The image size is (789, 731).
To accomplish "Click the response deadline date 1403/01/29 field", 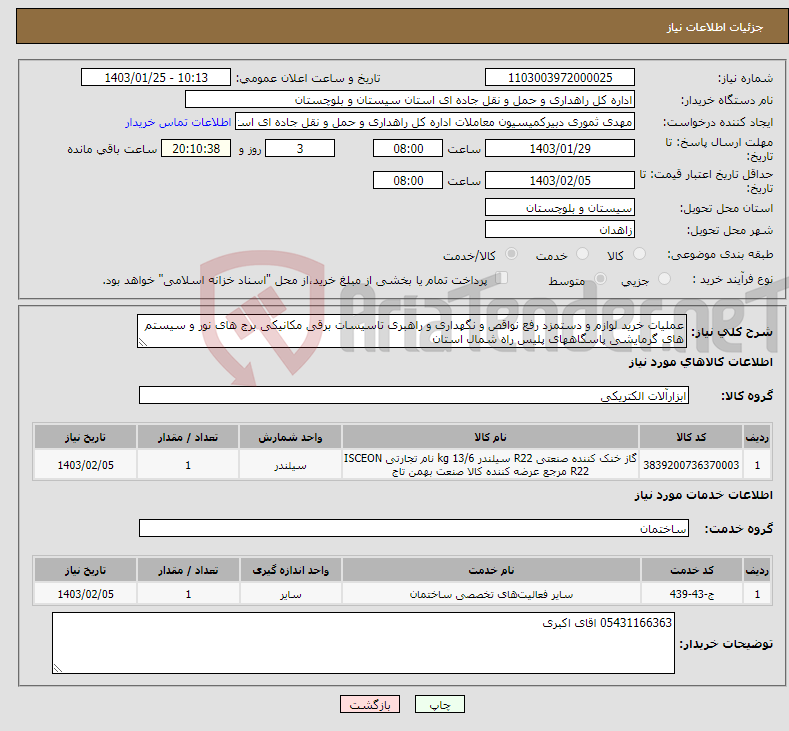I will click(560, 148).
